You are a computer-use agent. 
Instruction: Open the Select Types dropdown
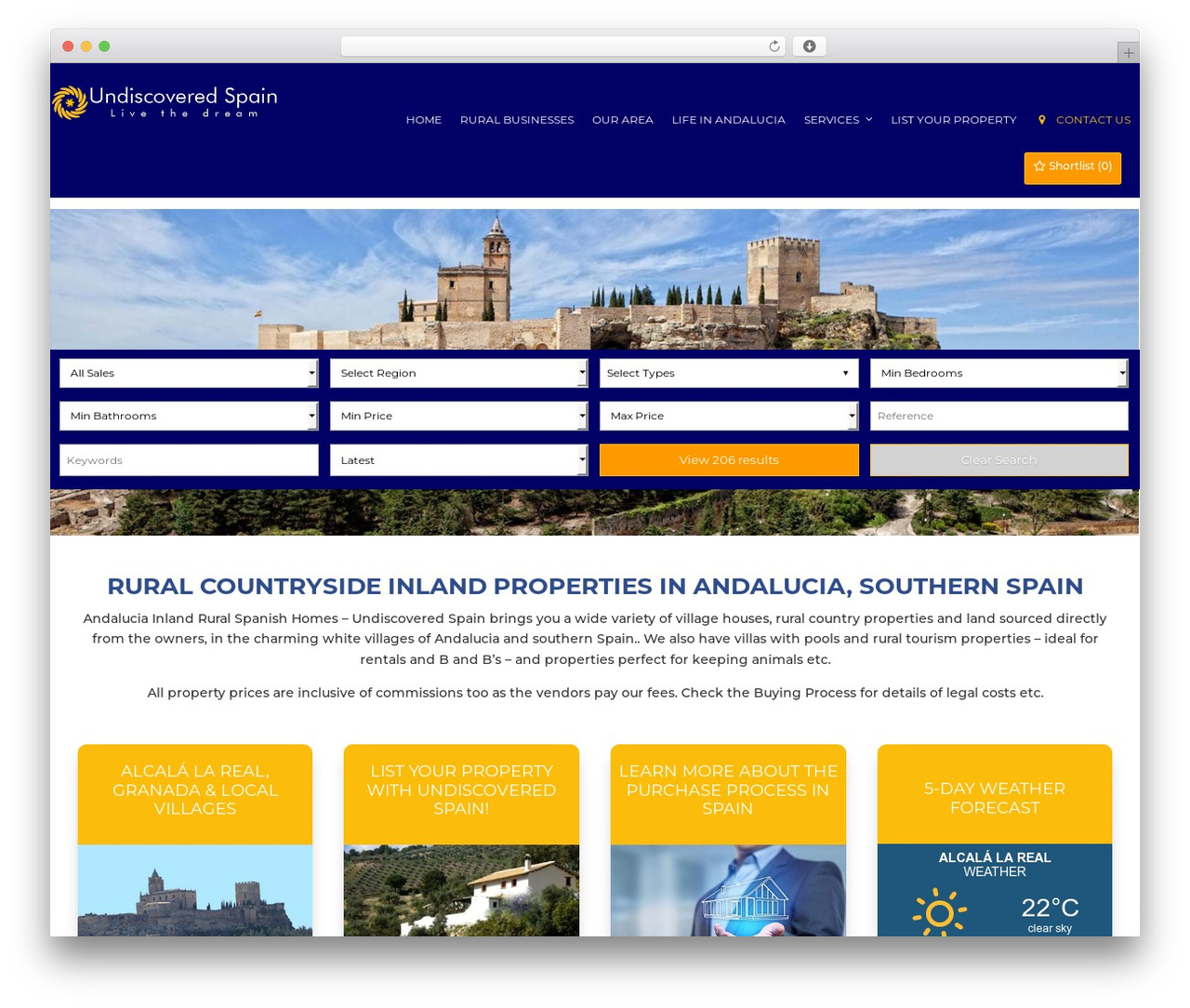[x=729, y=373]
